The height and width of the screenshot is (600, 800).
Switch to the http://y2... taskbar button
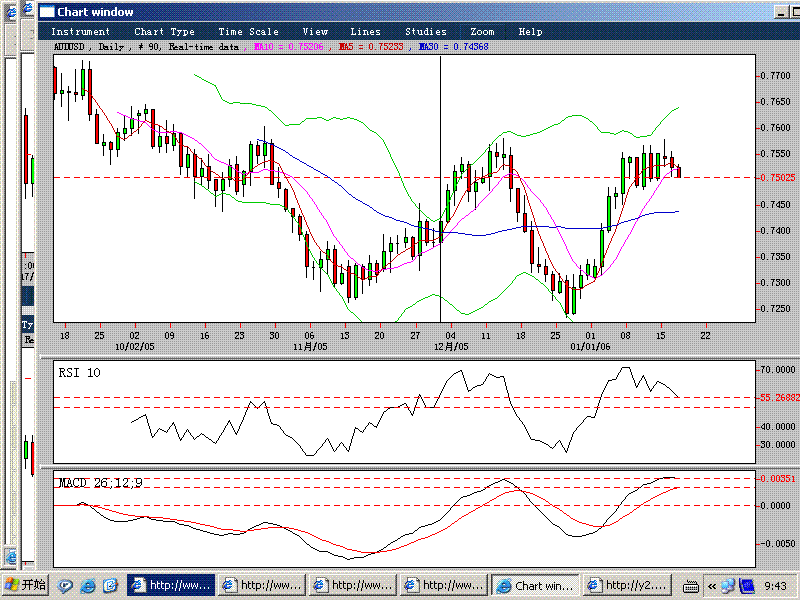point(627,585)
